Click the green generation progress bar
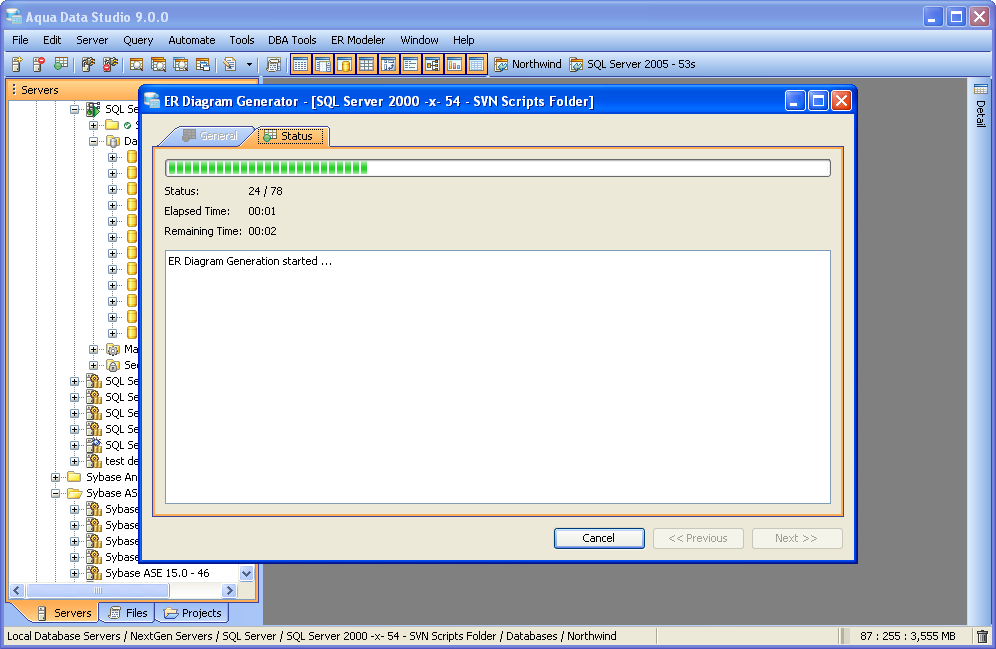Image resolution: width=996 pixels, height=649 pixels. tap(497, 168)
